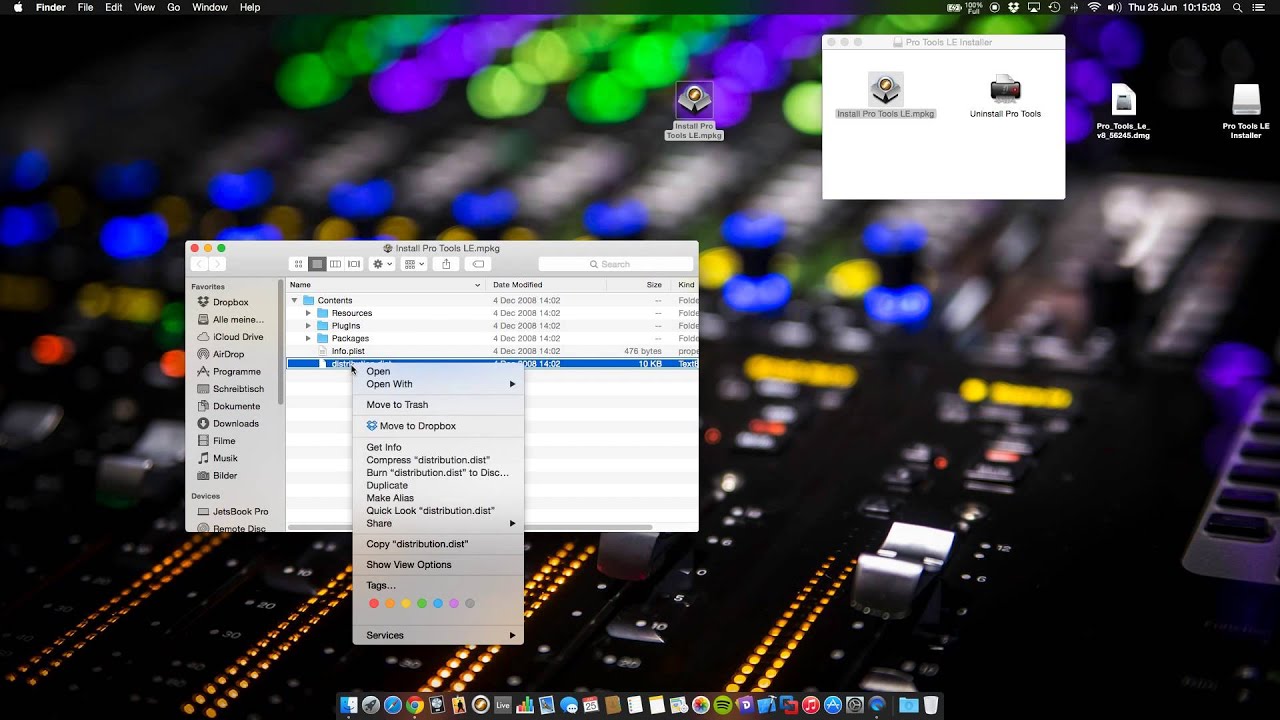The image size is (1280, 720).
Task: Switch Finder to list view
Action: [x=317, y=264]
